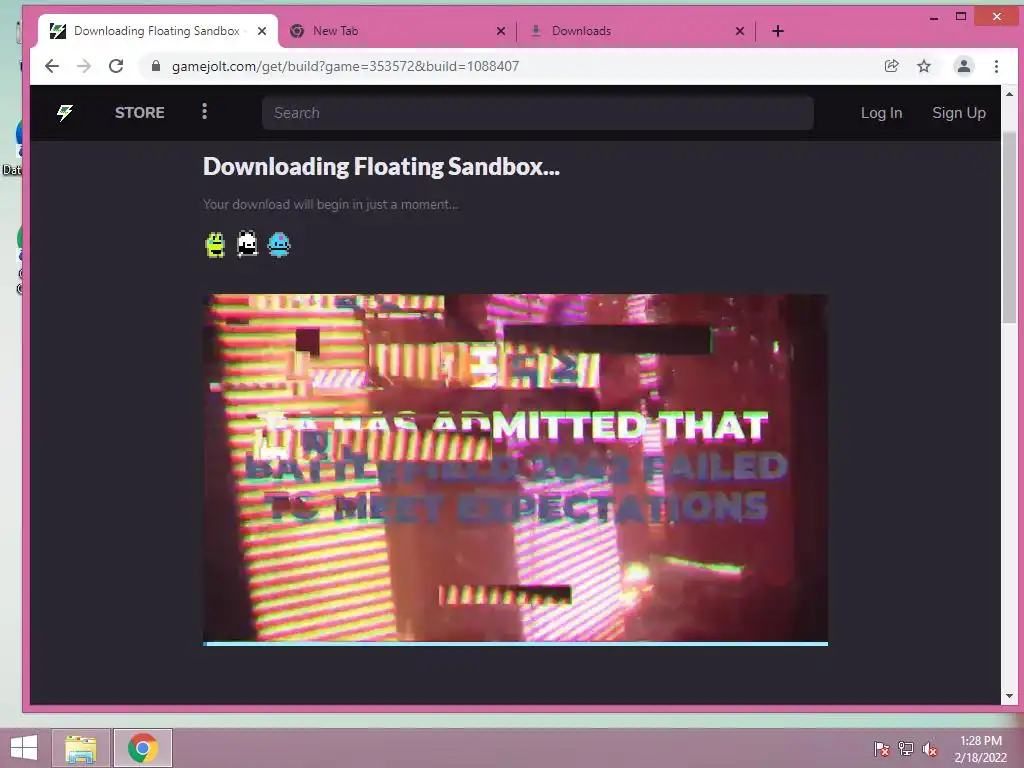Close the Chrome window
The width and height of the screenshot is (1024, 768).
click(997, 17)
